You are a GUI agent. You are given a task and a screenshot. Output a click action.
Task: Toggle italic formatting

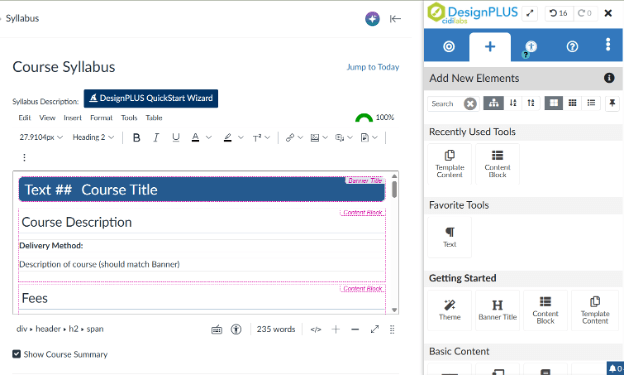coord(156,138)
